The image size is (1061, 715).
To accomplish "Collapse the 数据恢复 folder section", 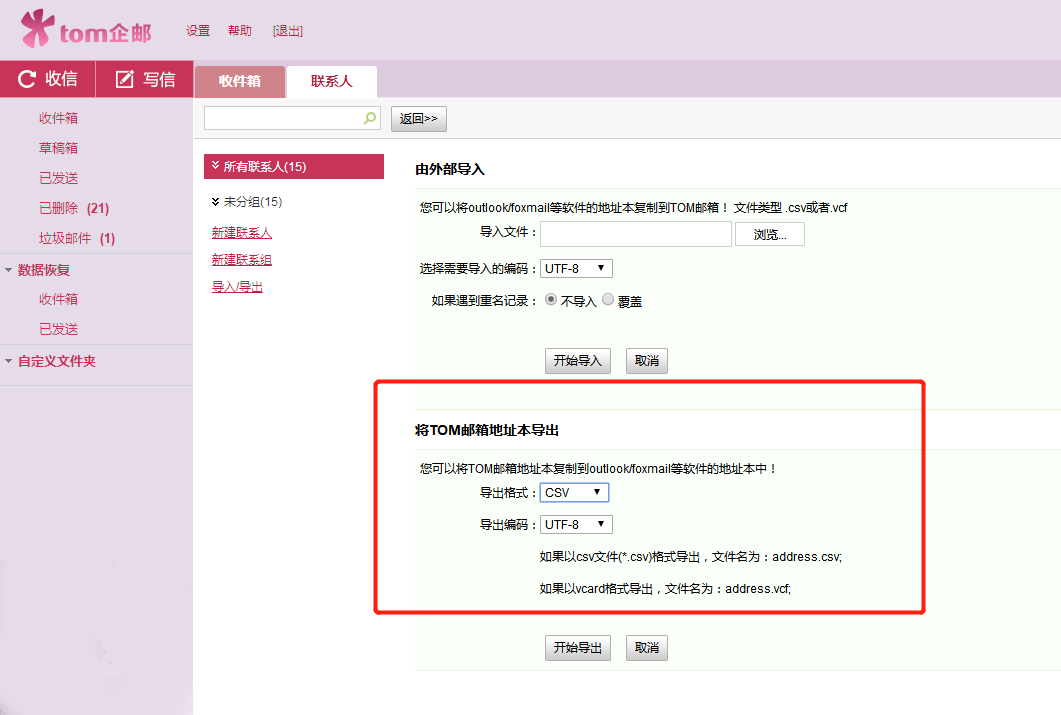I will click(x=10, y=270).
